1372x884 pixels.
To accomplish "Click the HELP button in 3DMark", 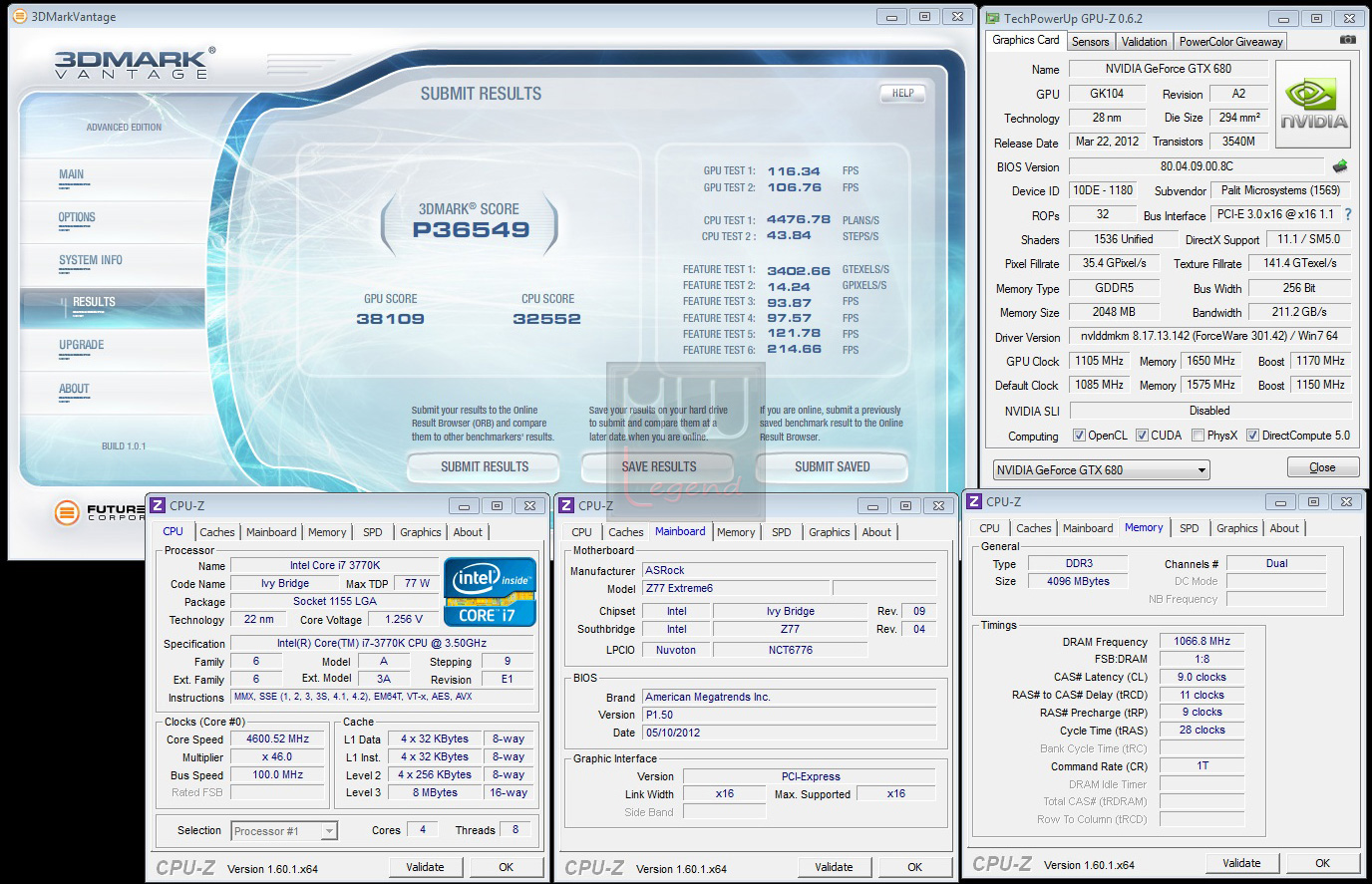I will [x=902, y=93].
